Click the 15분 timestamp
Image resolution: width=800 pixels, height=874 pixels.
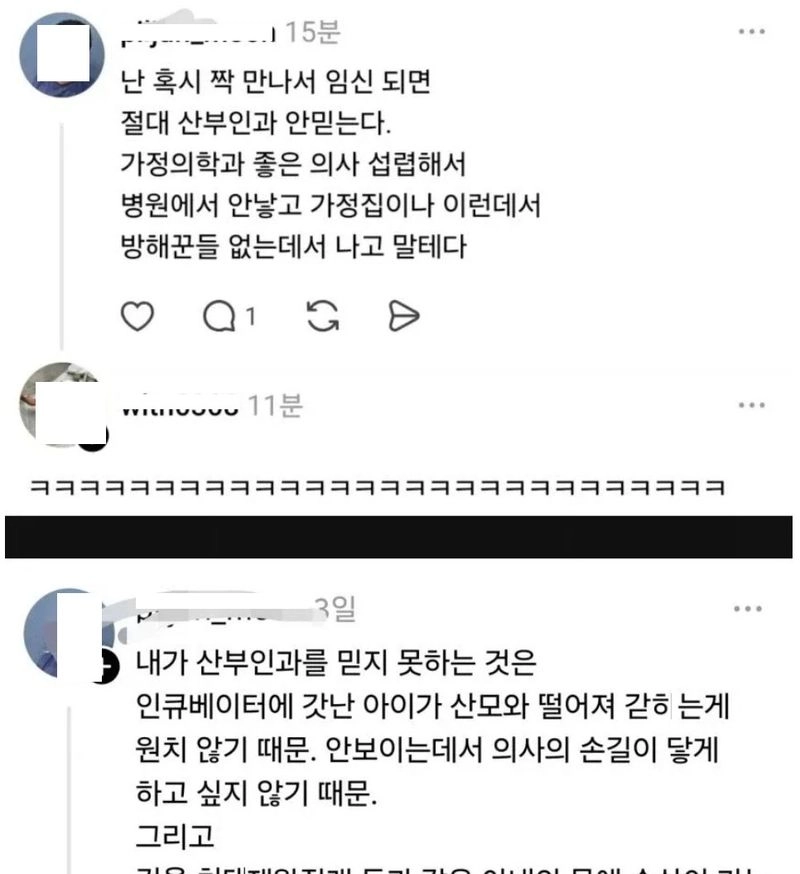click(x=313, y=32)
